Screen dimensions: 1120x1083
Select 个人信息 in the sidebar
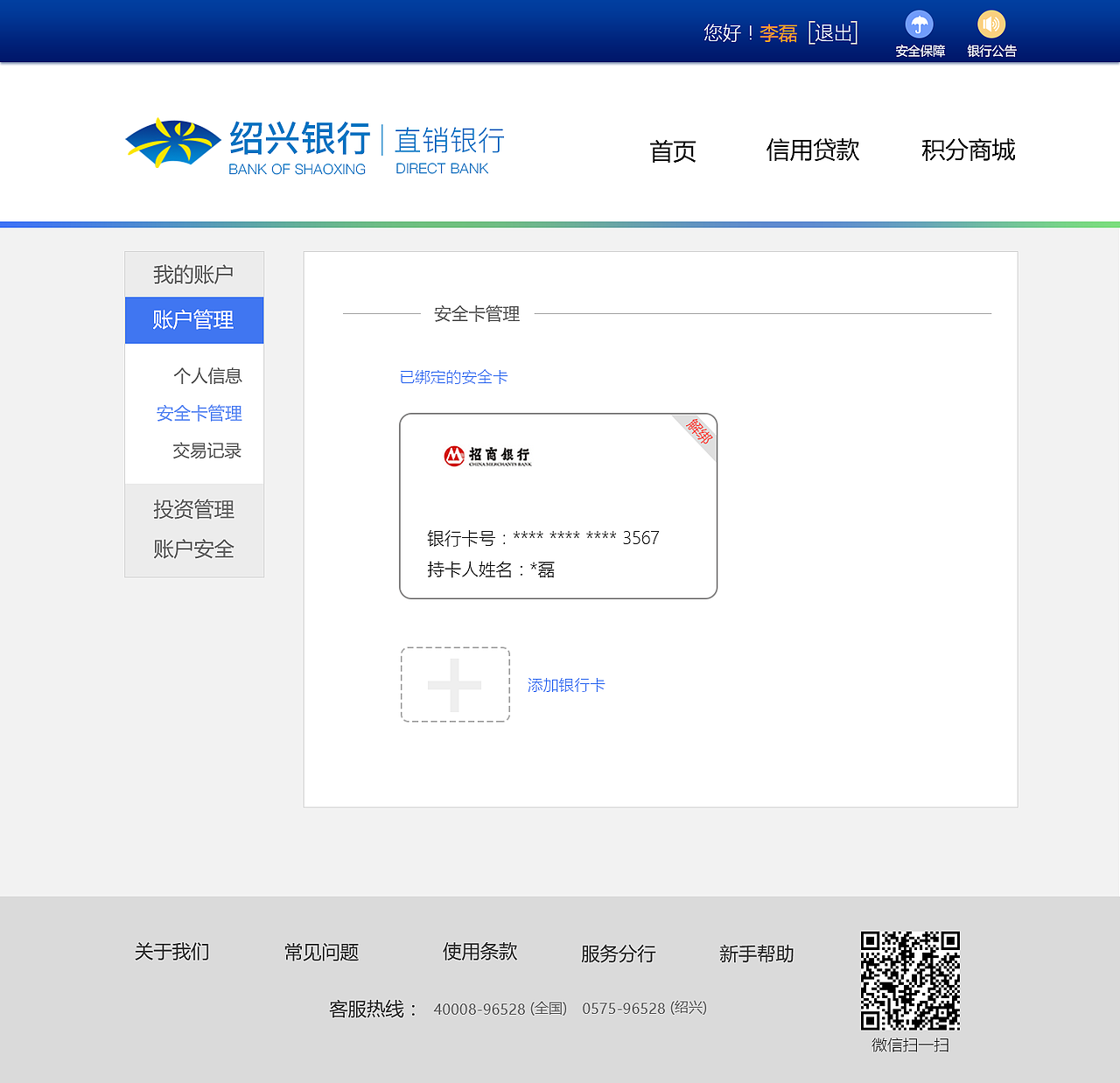[209, 375]
